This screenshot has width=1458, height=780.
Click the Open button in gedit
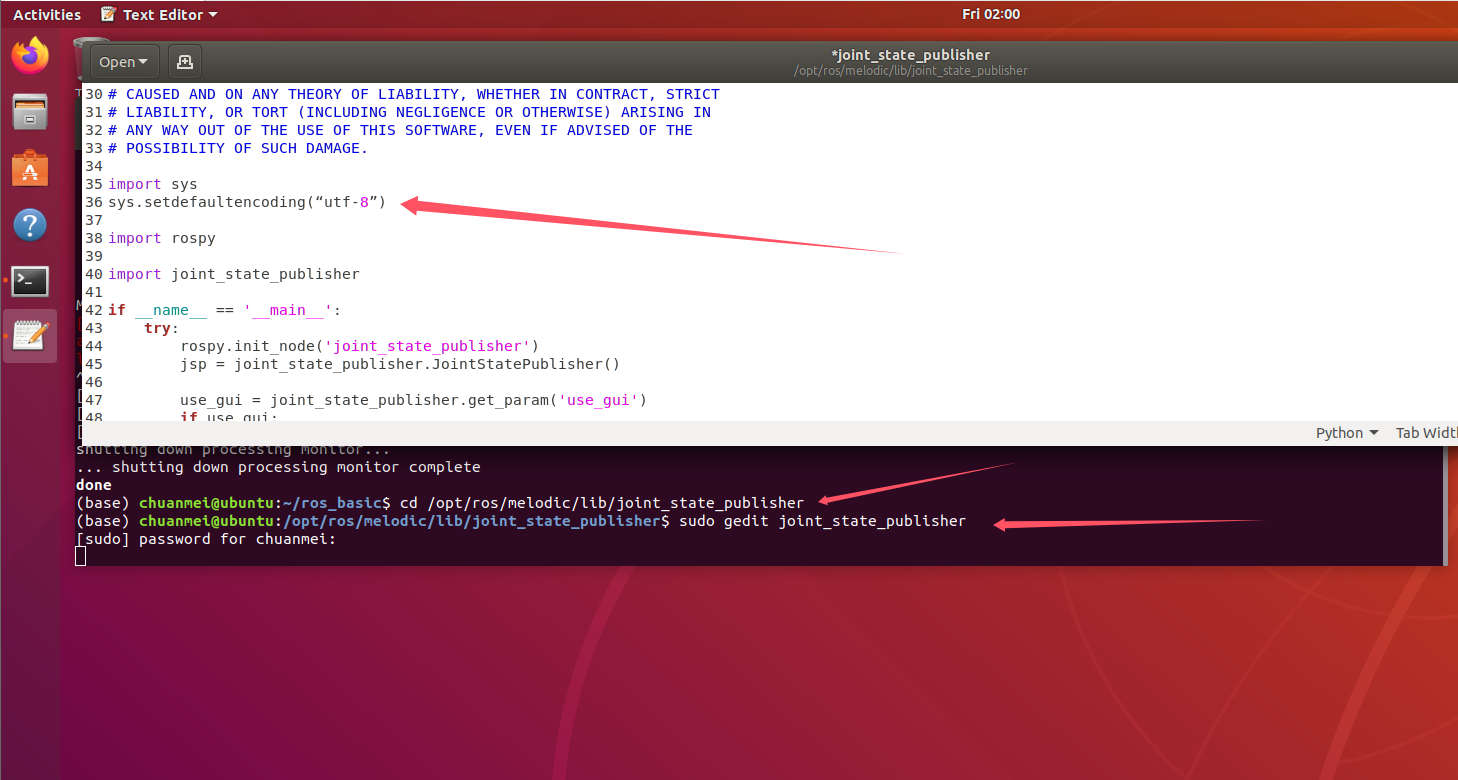tap(118, 61)
